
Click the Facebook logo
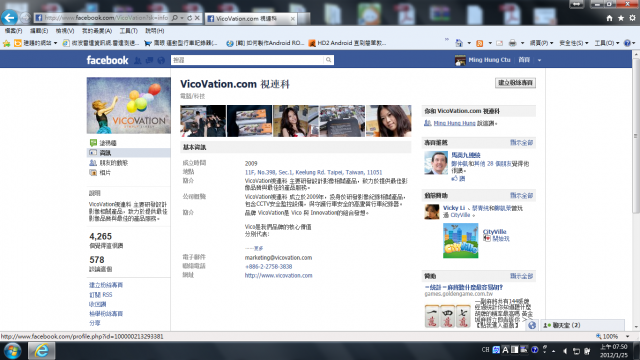click(107, 60)
